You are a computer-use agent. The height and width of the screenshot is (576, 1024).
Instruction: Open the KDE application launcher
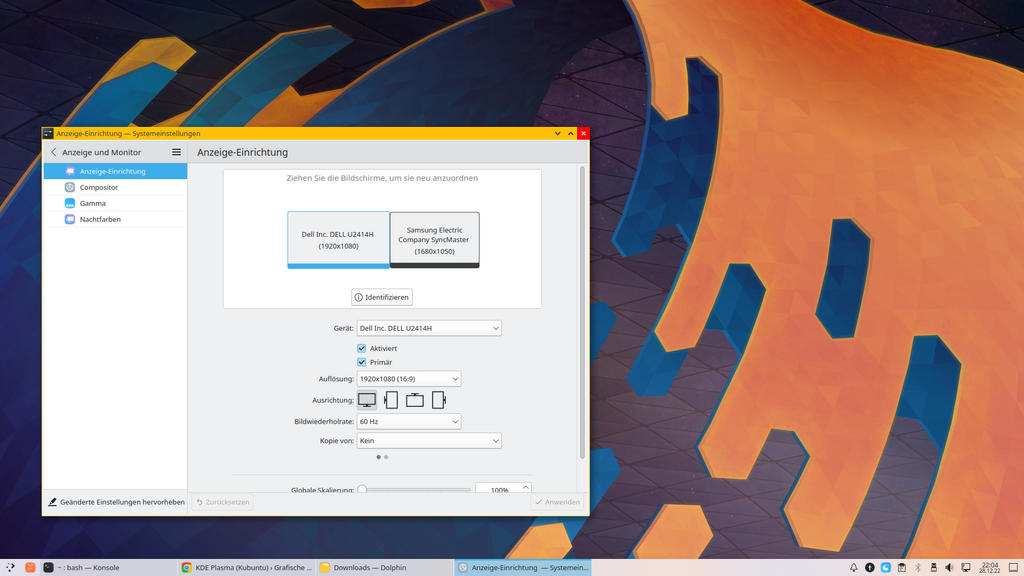pos(10,567)
